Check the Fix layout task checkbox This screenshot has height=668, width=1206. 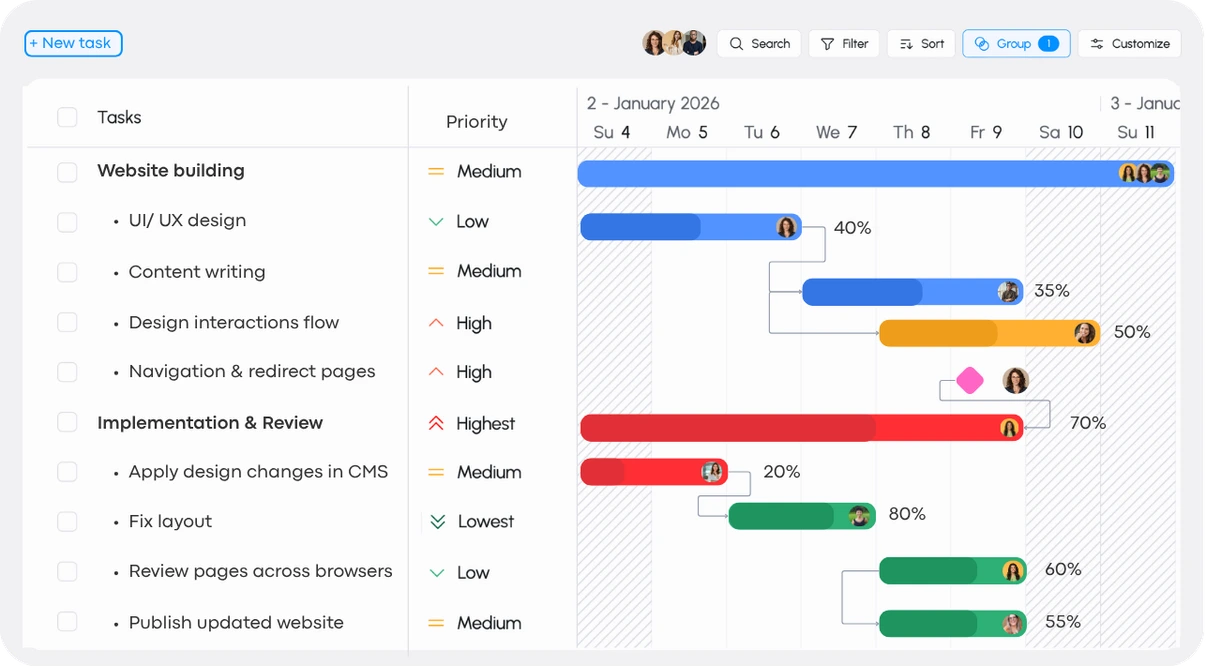tap(67, 521)
